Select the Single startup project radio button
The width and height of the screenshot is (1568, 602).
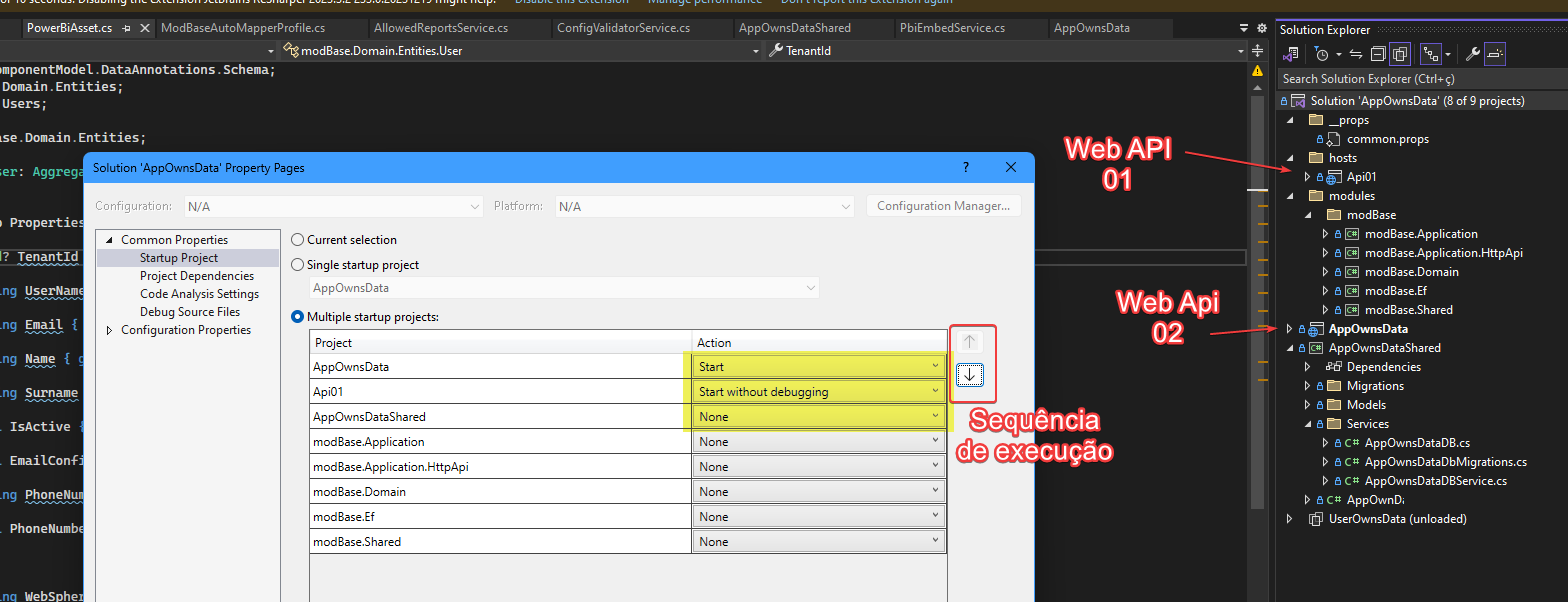tap(297, 265)
